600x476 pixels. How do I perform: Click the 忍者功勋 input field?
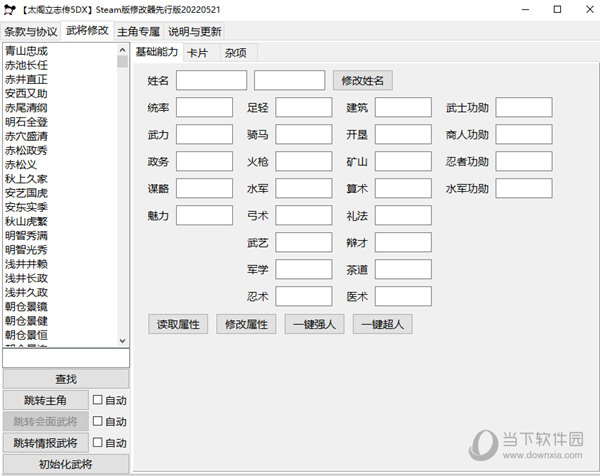click(x=524, y=161)
